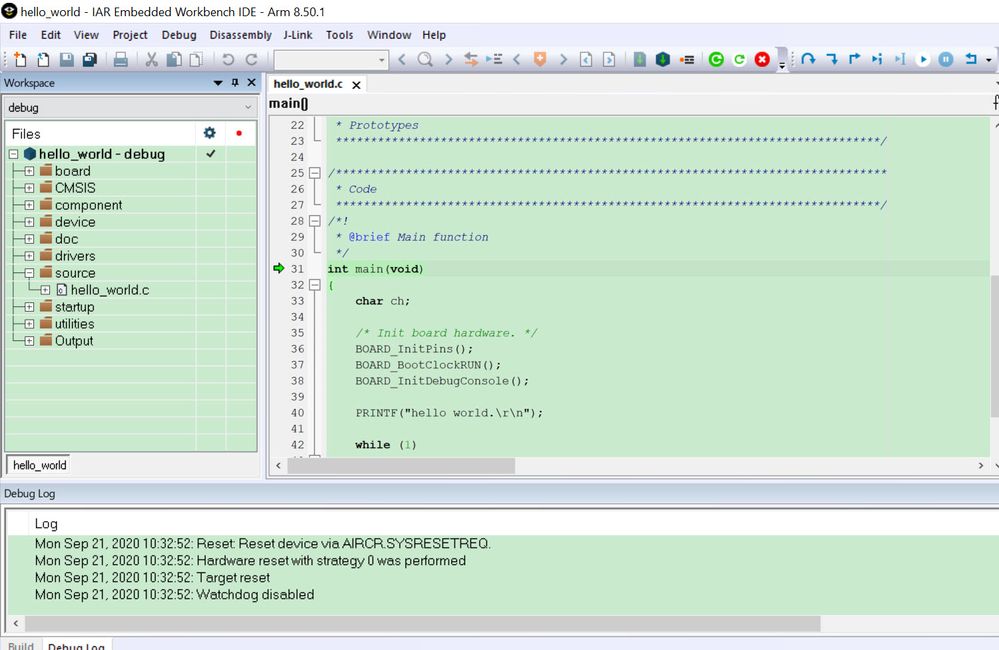This screenshot has height=650, width=999.
Task: Close the Workspace panel
Action: coord(252,83)
